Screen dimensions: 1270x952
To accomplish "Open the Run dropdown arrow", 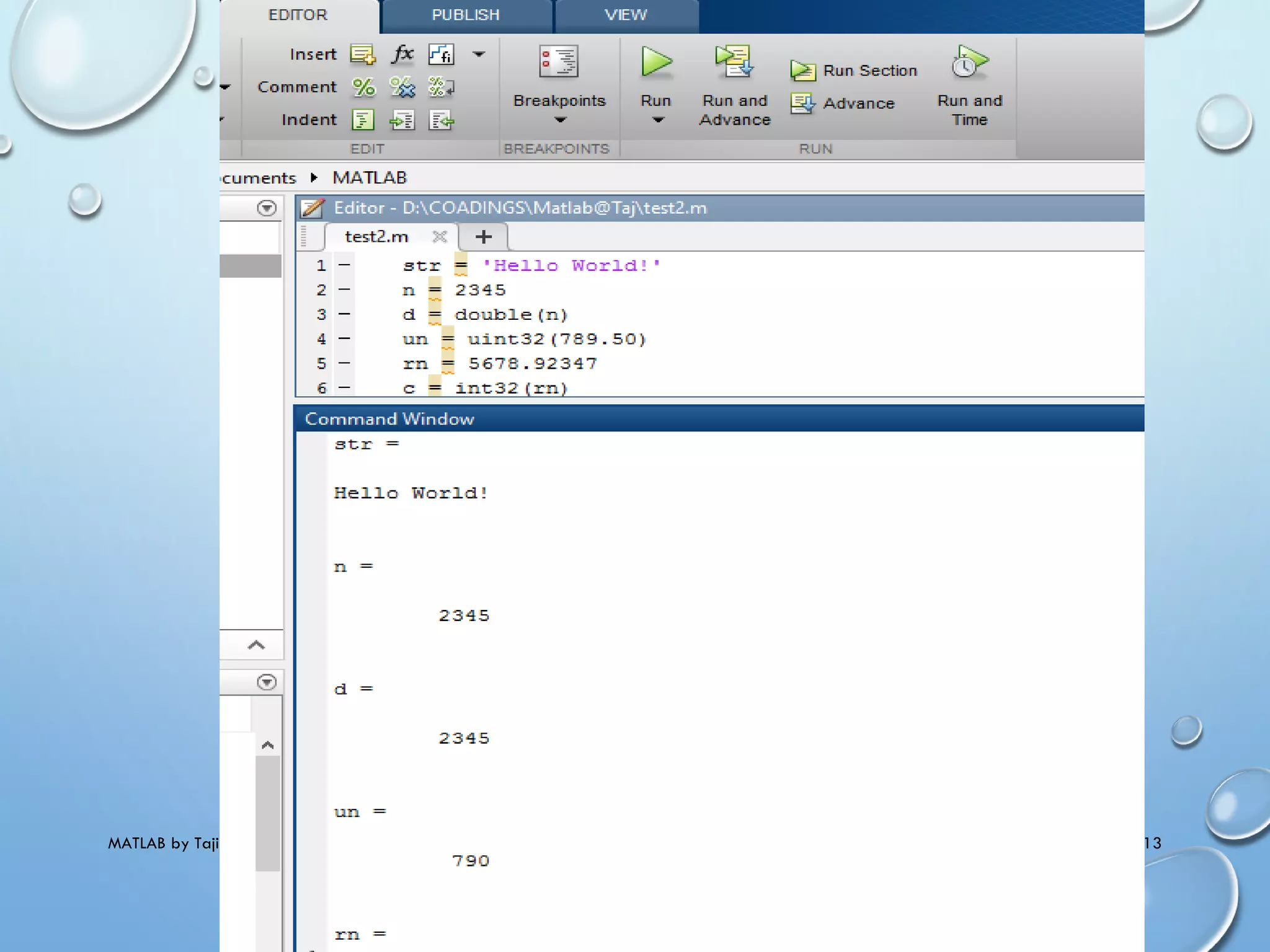I will [x=658, y=120].
